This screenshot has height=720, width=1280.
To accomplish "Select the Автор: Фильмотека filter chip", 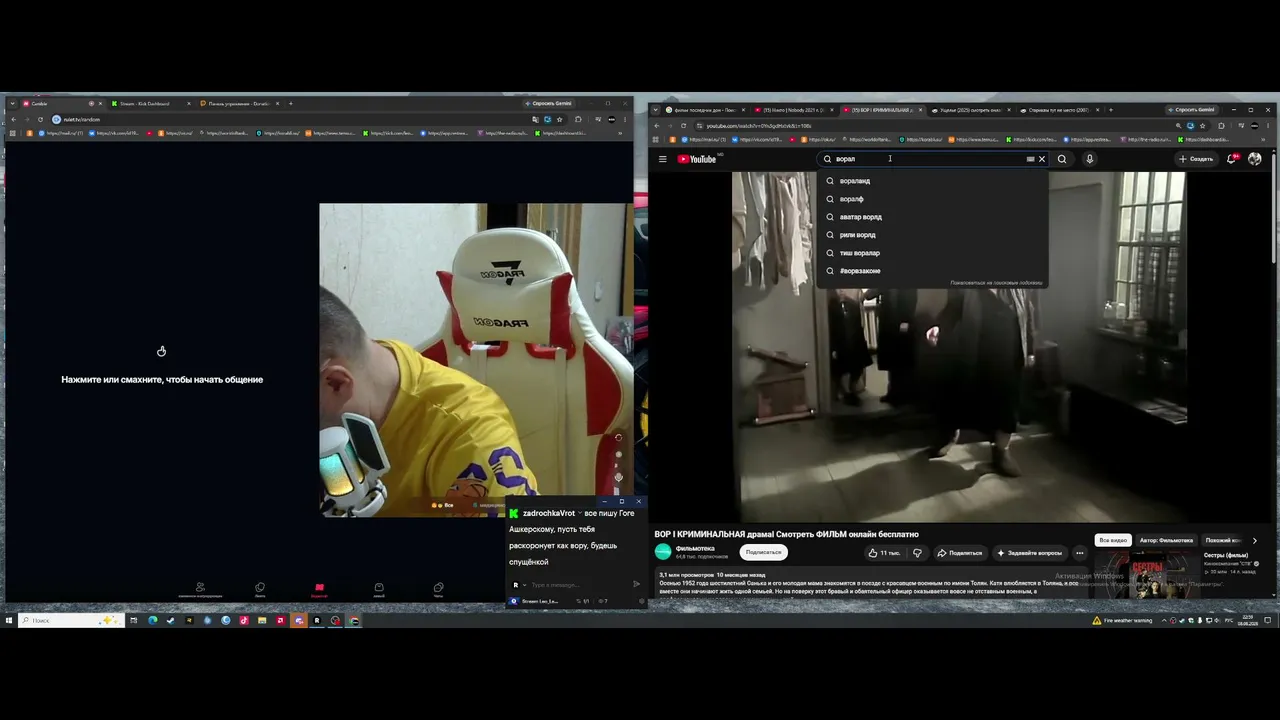I will (x=1166, y=540).
